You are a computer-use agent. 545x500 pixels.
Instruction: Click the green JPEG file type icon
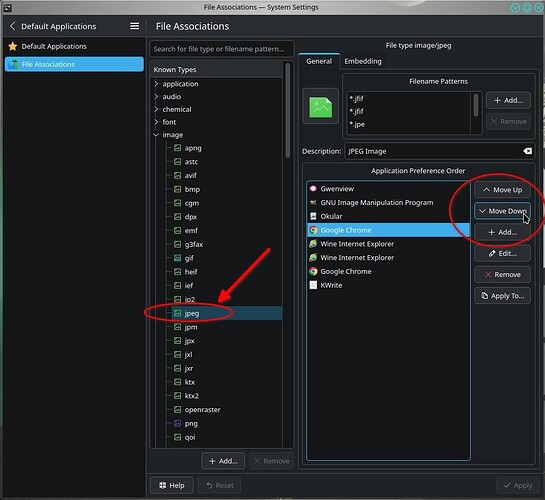320,107
